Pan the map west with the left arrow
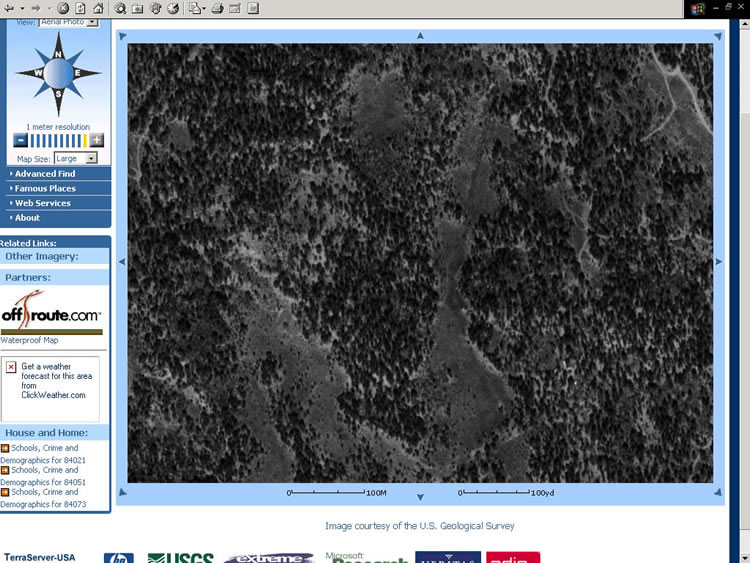 point(122,262)
